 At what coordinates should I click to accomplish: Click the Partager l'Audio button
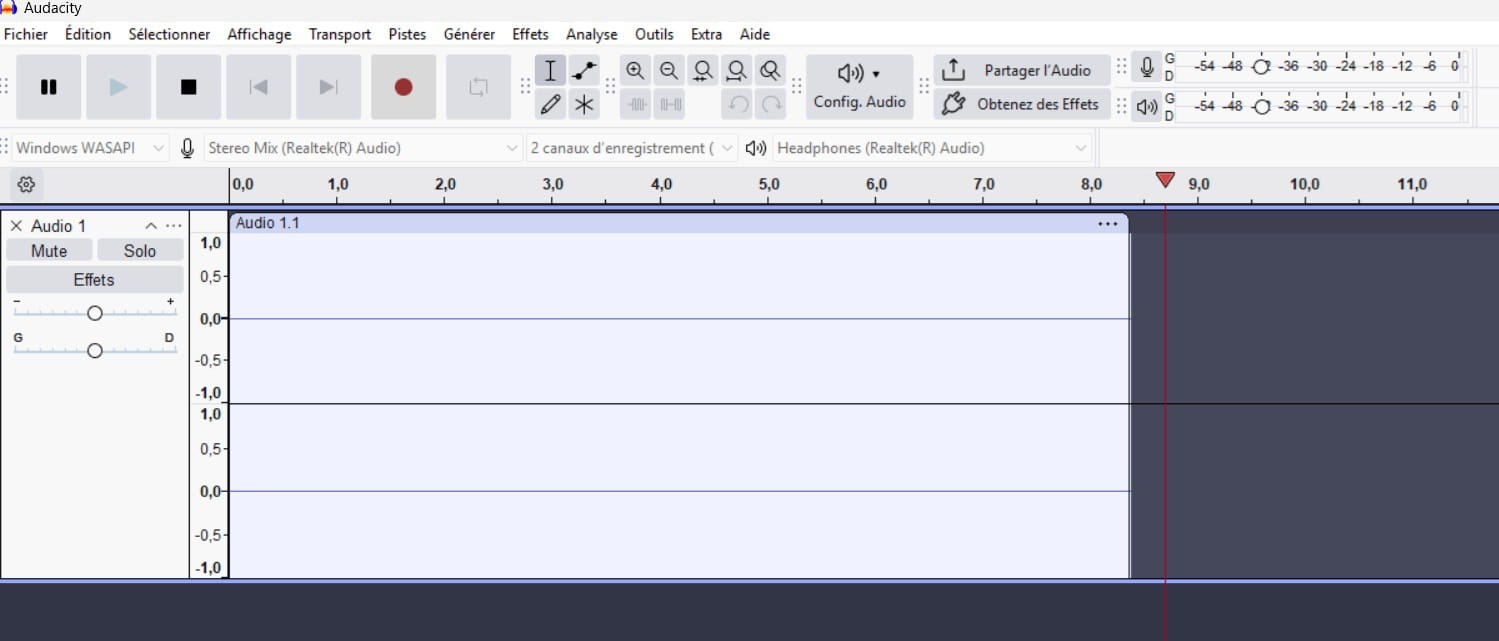(x=1022, y=70)
